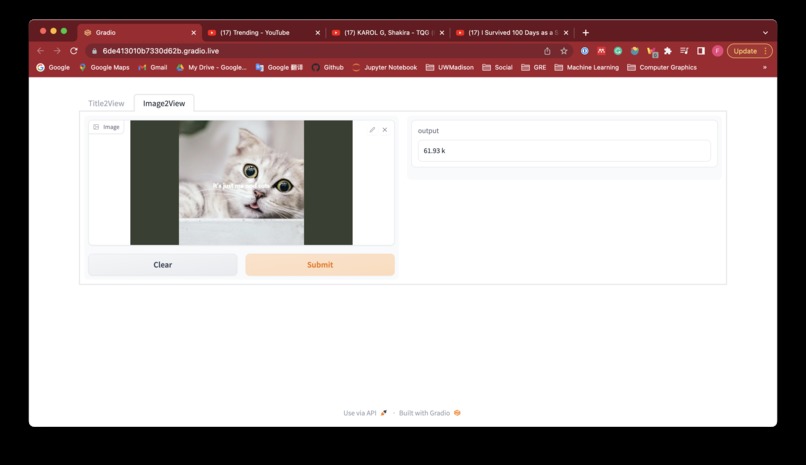Expand the GRE bookmark folder
This screenshot has width=806, height=465.
pyautogui.click(x=534, y=67)
